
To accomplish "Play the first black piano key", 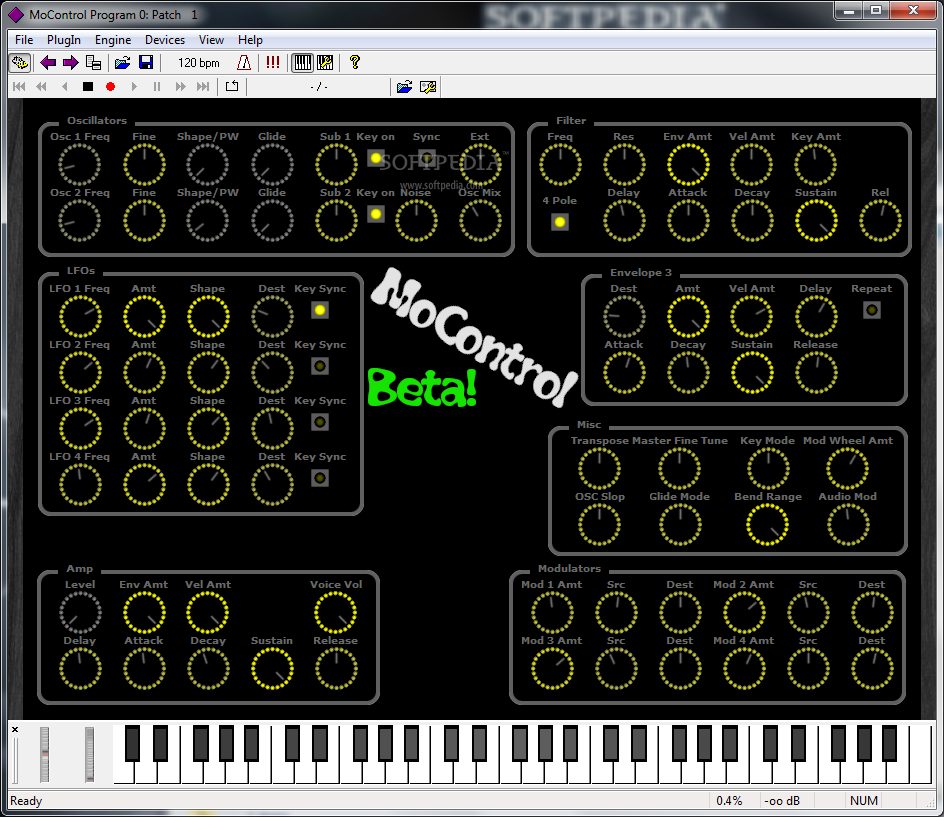I will click(132, 744).
